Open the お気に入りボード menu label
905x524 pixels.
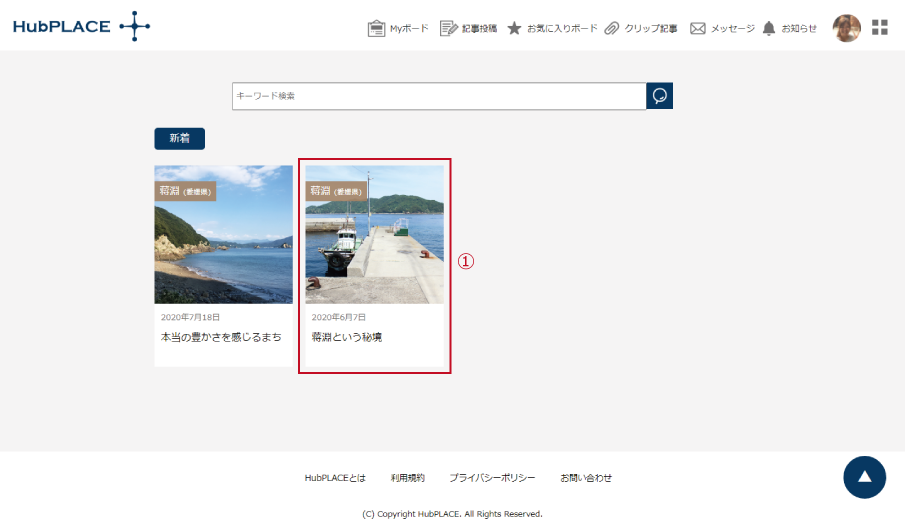pyautogui.click(x=562, y=28)
